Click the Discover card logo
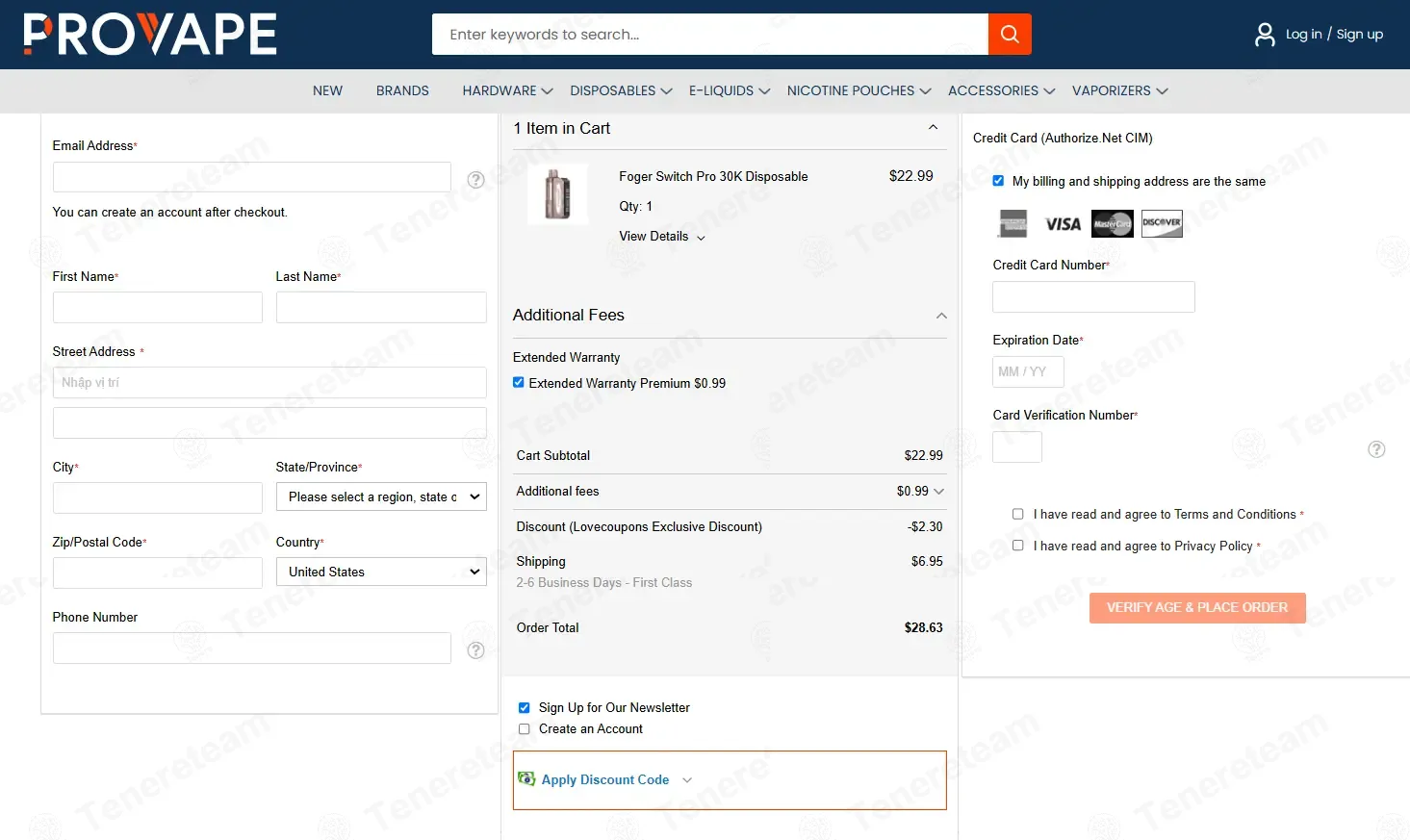1410x840 pixels. tap(1162, 223)
